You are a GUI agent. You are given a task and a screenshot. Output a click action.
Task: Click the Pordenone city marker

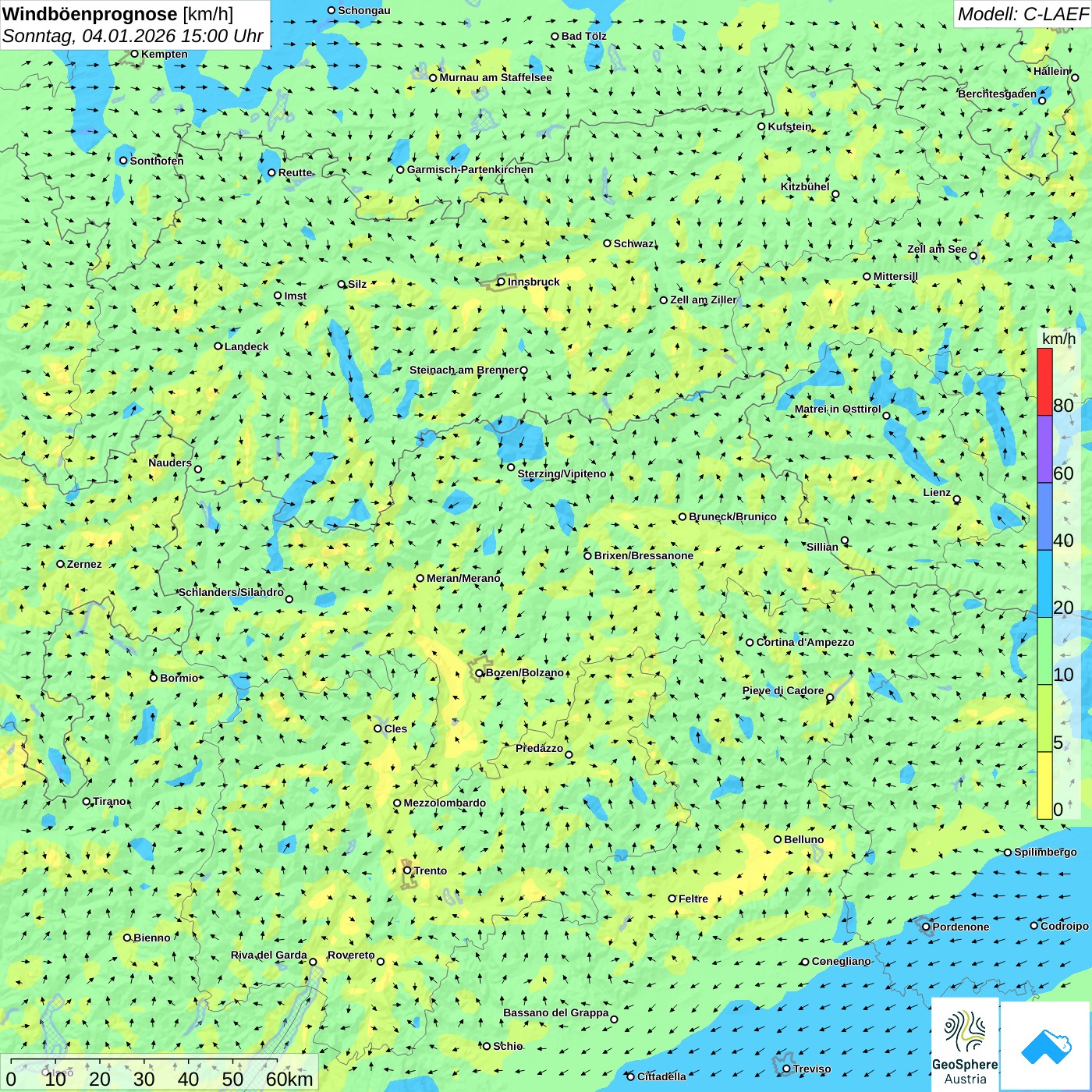coord(926,927)
